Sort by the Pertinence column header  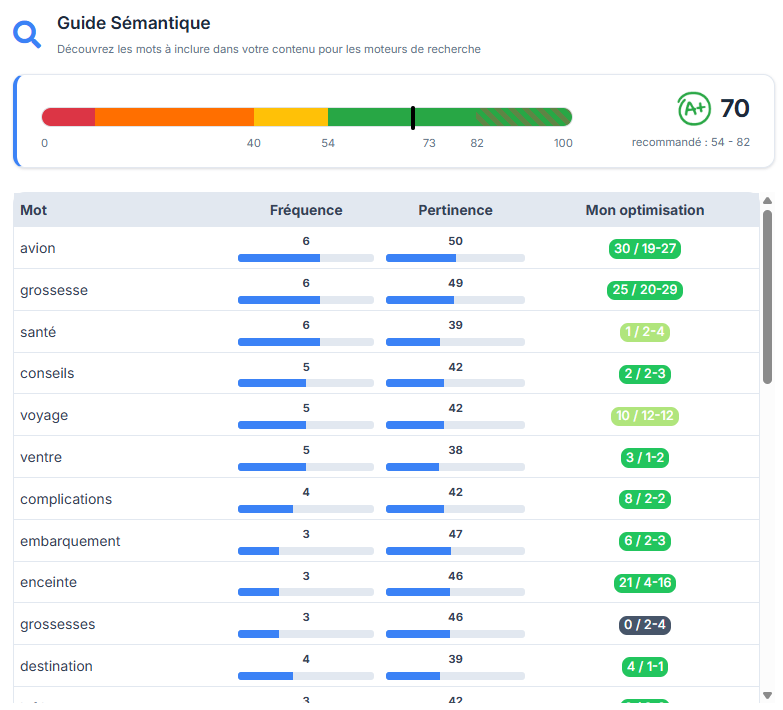[455, 210]
